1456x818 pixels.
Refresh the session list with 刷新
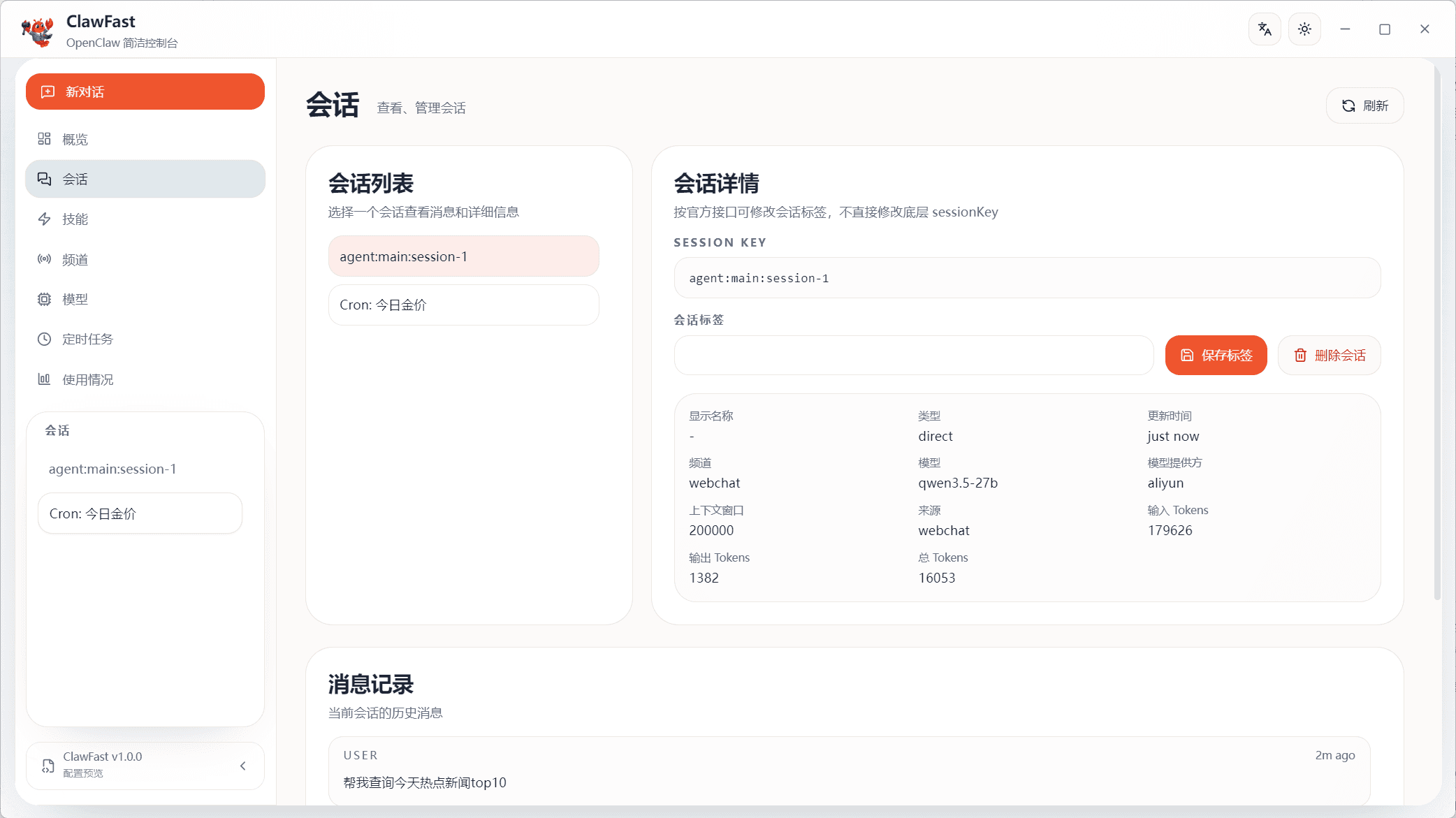1363,105
